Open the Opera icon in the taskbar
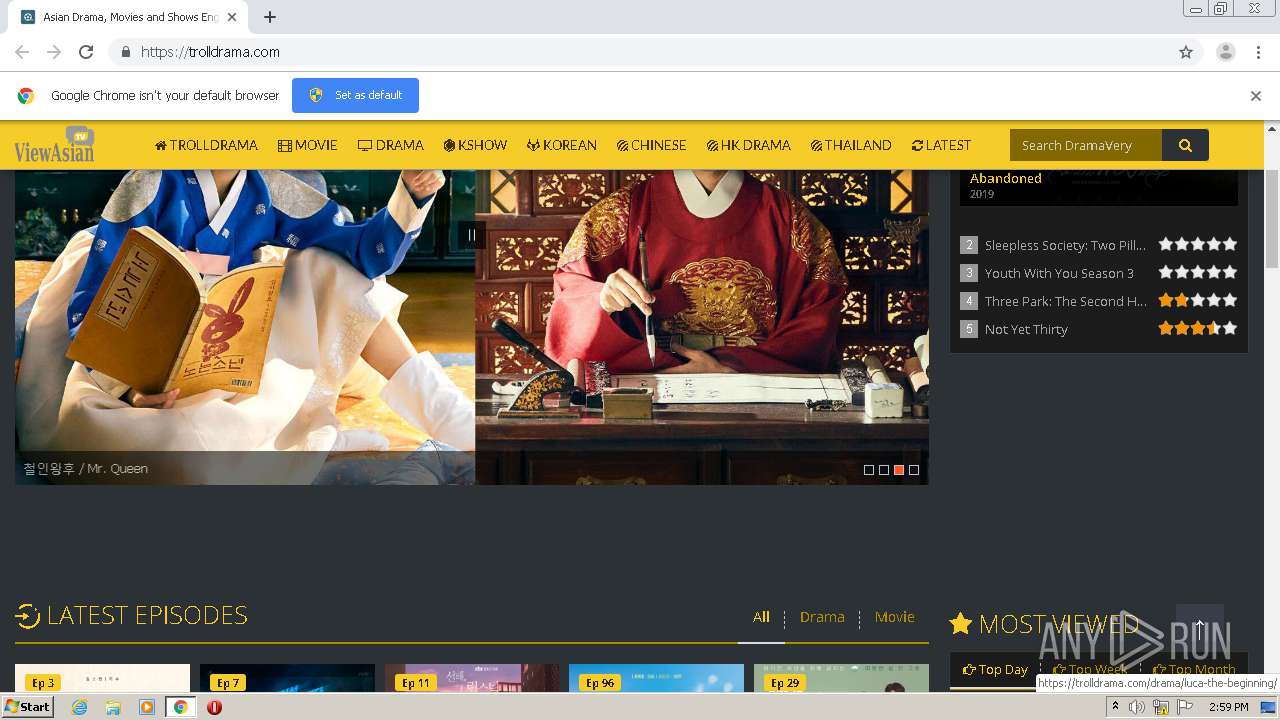 point(214,707)
